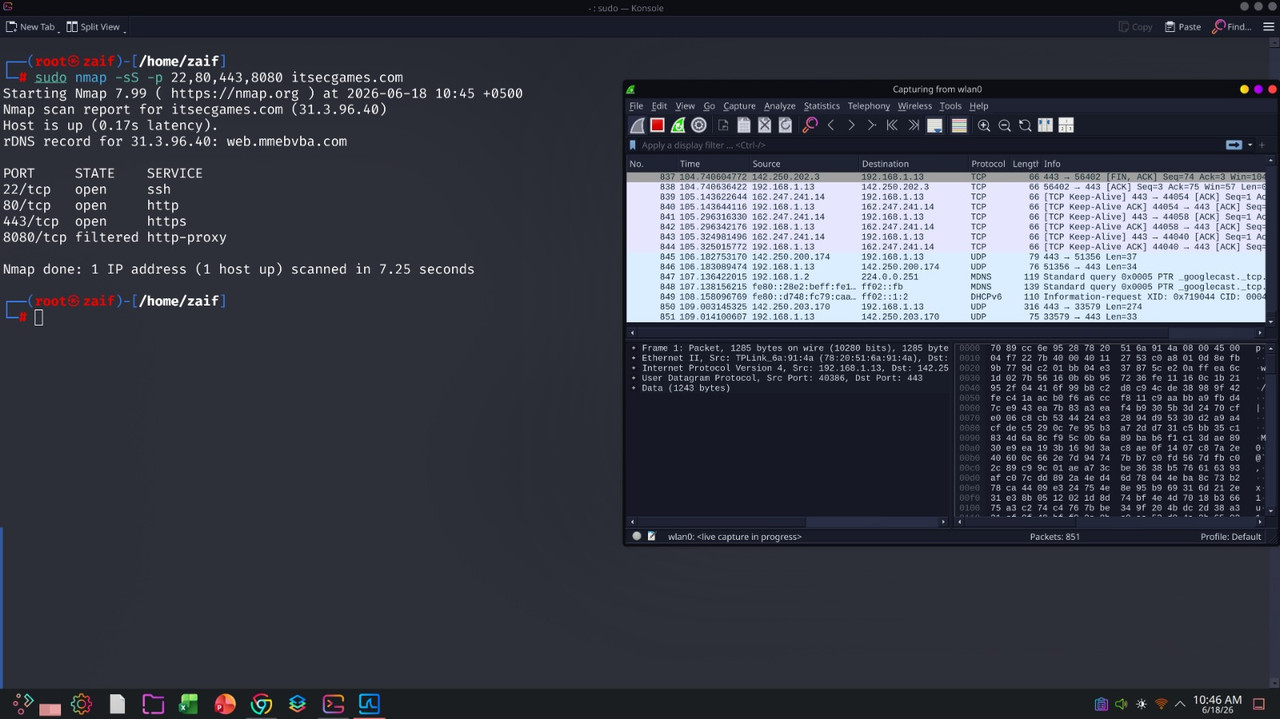
Task: Expand the Ethernet II details row
Action: pyautogui.click(x=634, y=358)
